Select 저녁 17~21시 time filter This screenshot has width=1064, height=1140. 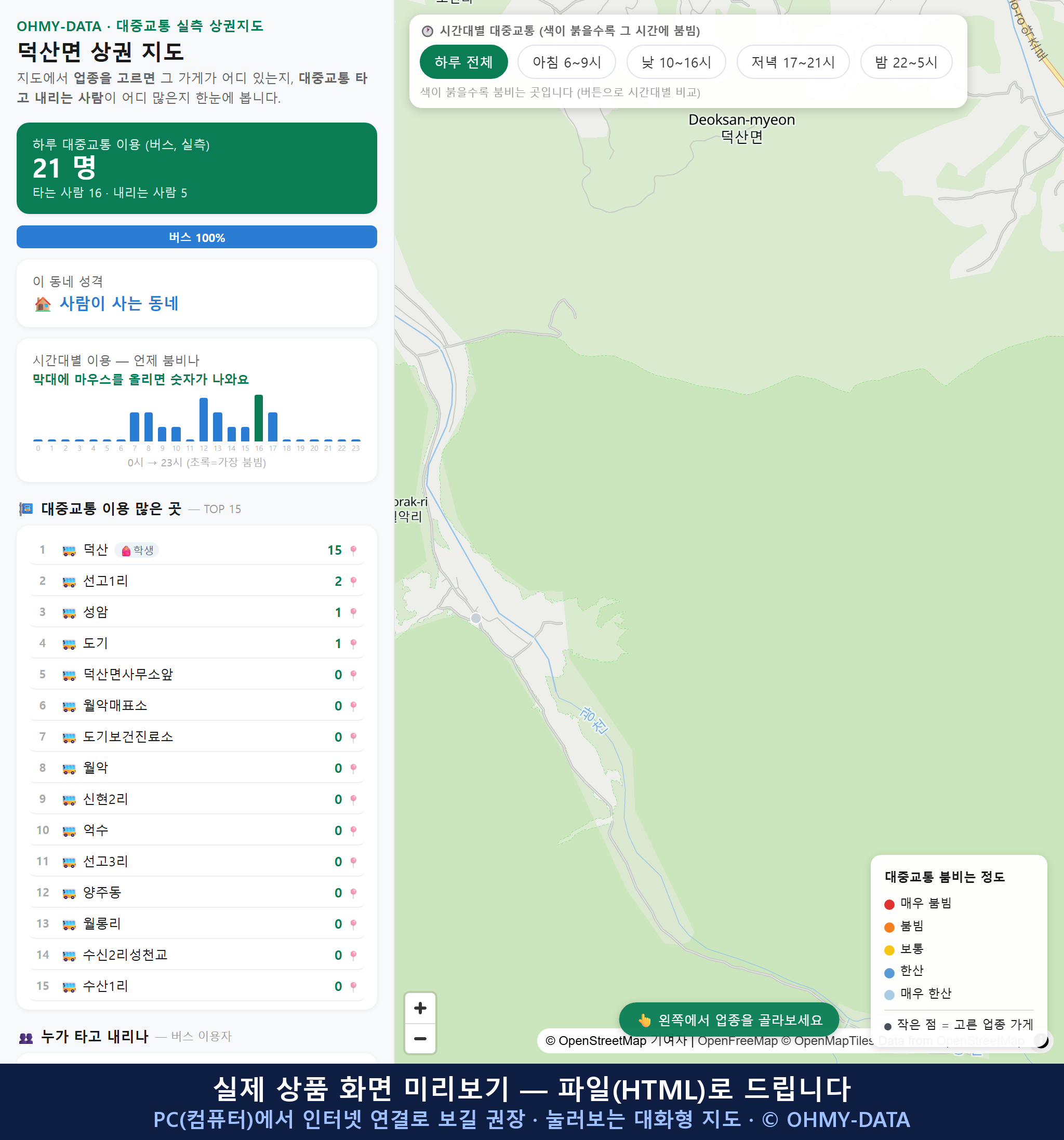pos(793,62)
